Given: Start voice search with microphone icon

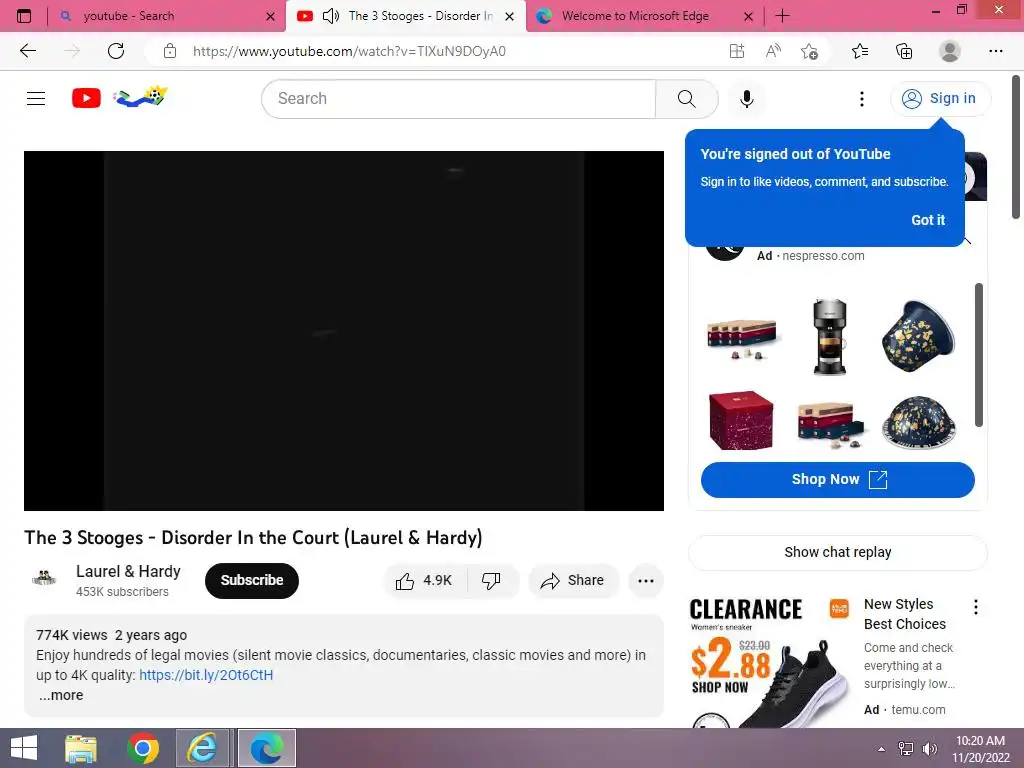Looking at the screenshot, I should click(x=746, y=99).
